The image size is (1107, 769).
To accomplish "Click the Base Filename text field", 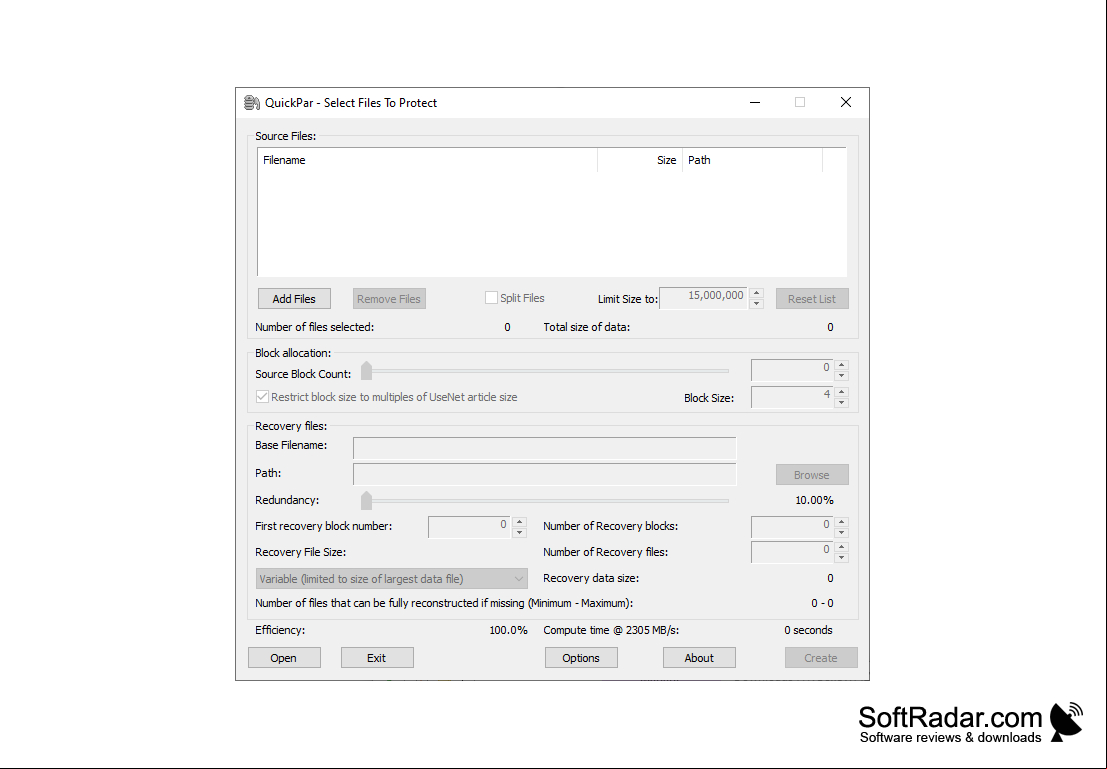I will 544,448.
